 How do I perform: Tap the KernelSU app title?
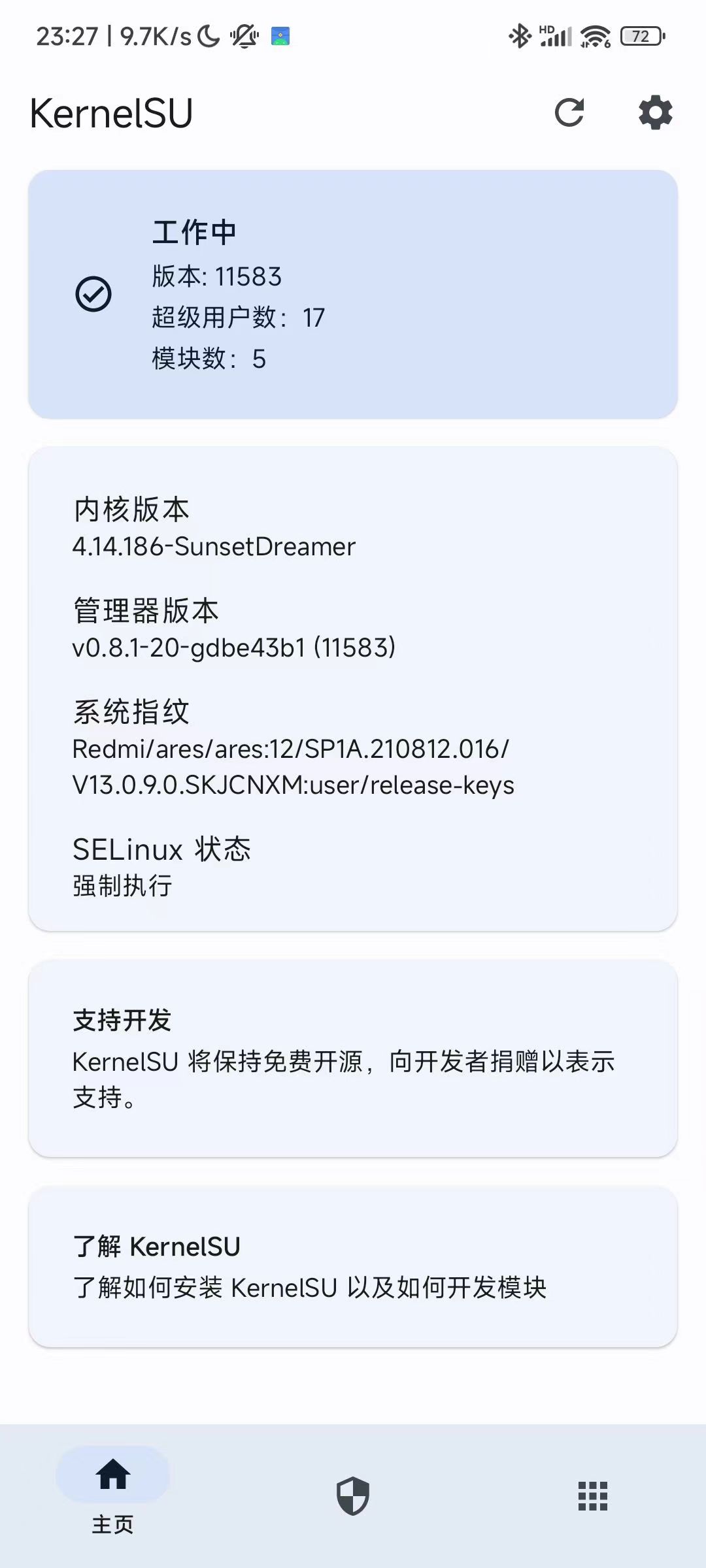click(x=111, y=113)
